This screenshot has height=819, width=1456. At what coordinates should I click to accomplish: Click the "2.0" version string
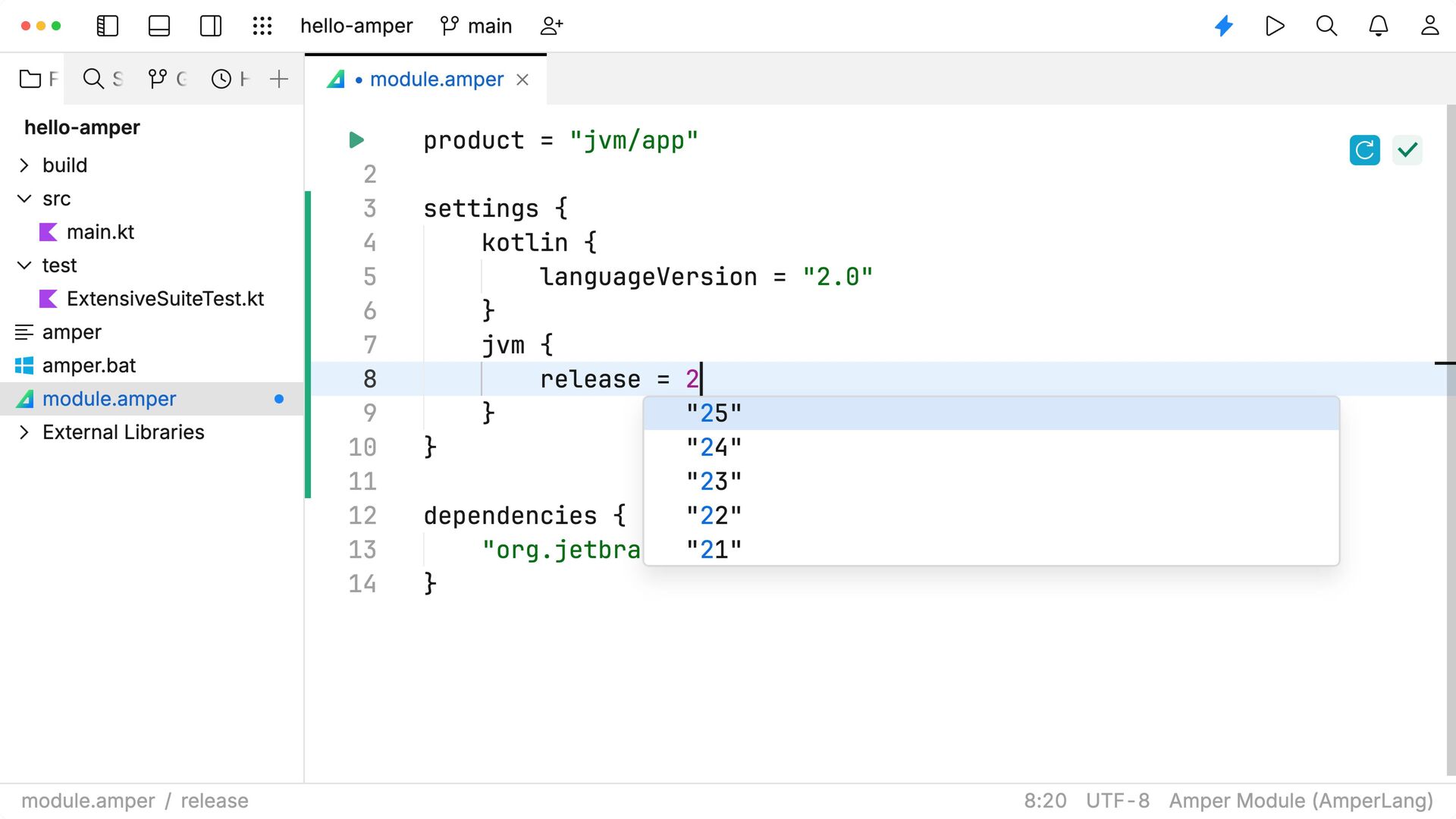pos(838,277)
